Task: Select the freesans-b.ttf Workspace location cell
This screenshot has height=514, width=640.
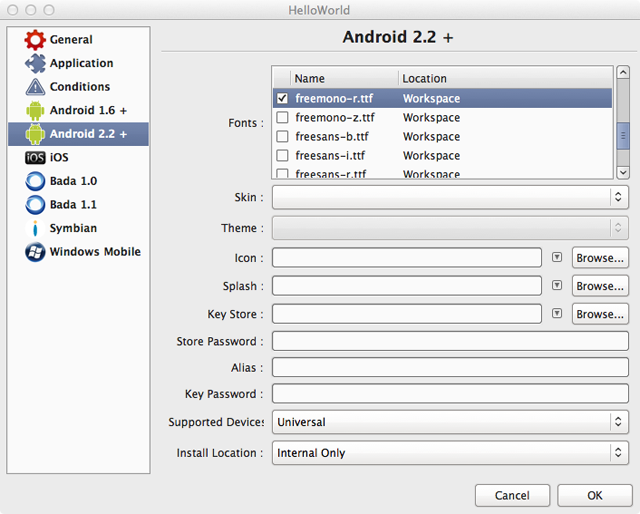Action: (x=431, y=136)
